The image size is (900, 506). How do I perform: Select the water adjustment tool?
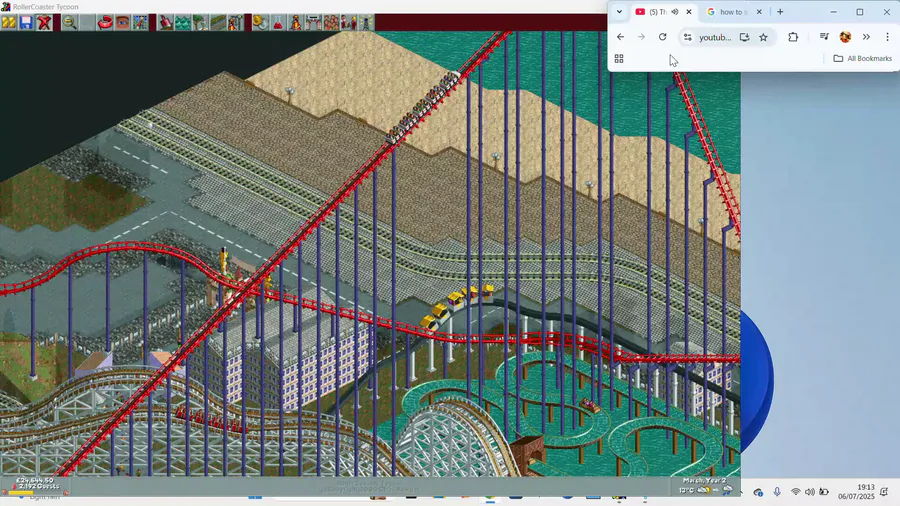pyautogui.click(x=183, y=22)
